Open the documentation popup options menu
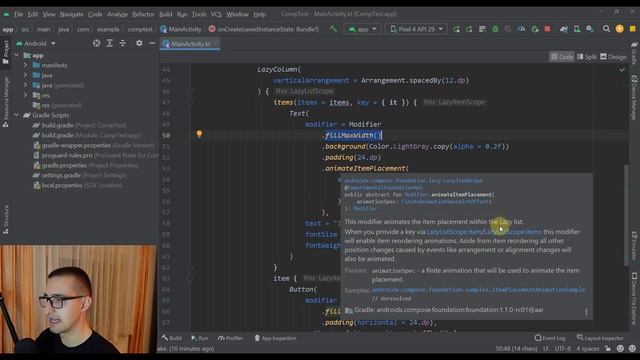 tap(586, 312)
